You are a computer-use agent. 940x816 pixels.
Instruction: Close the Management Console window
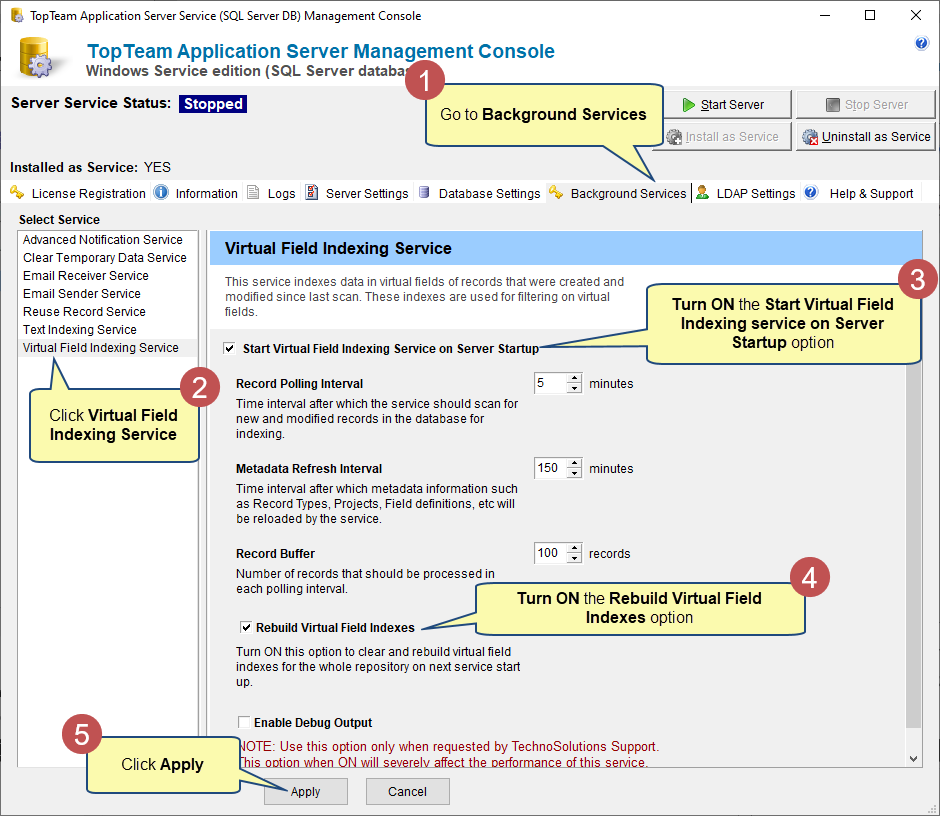[x=915, y=16]
